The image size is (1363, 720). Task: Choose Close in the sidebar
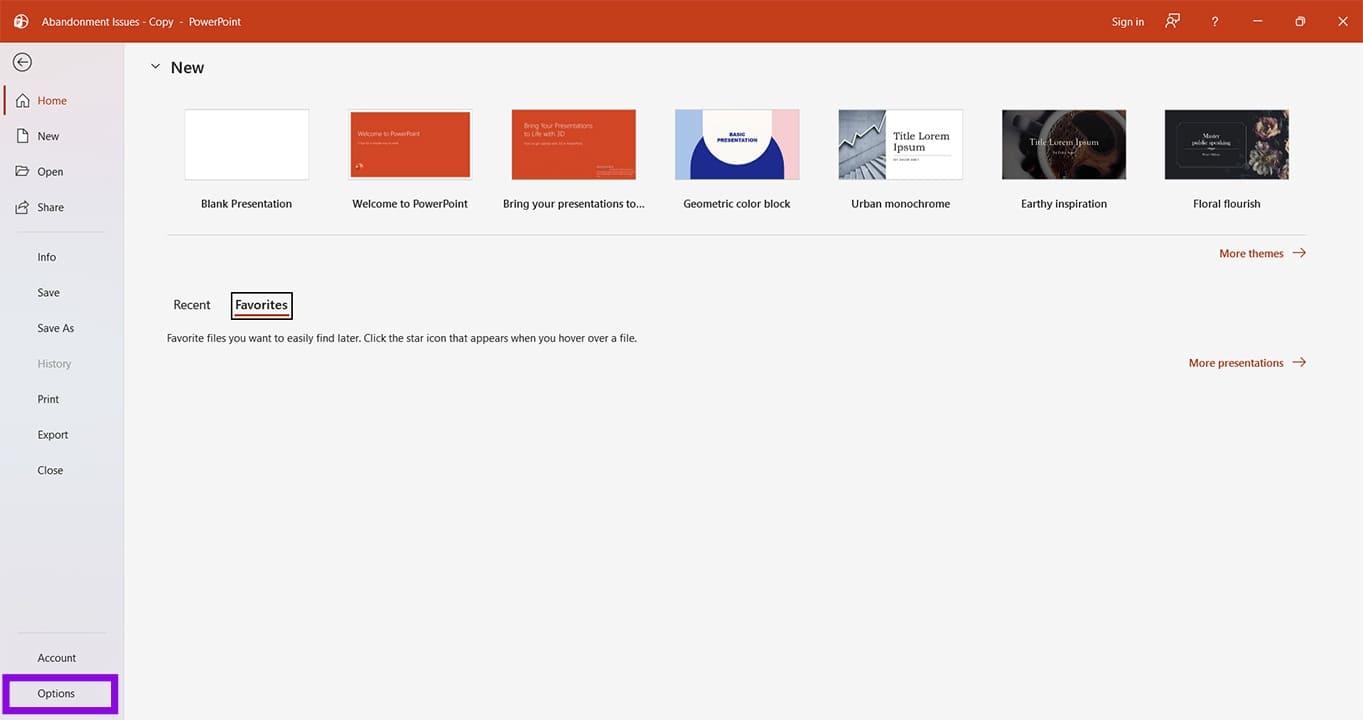click(50, 470)
